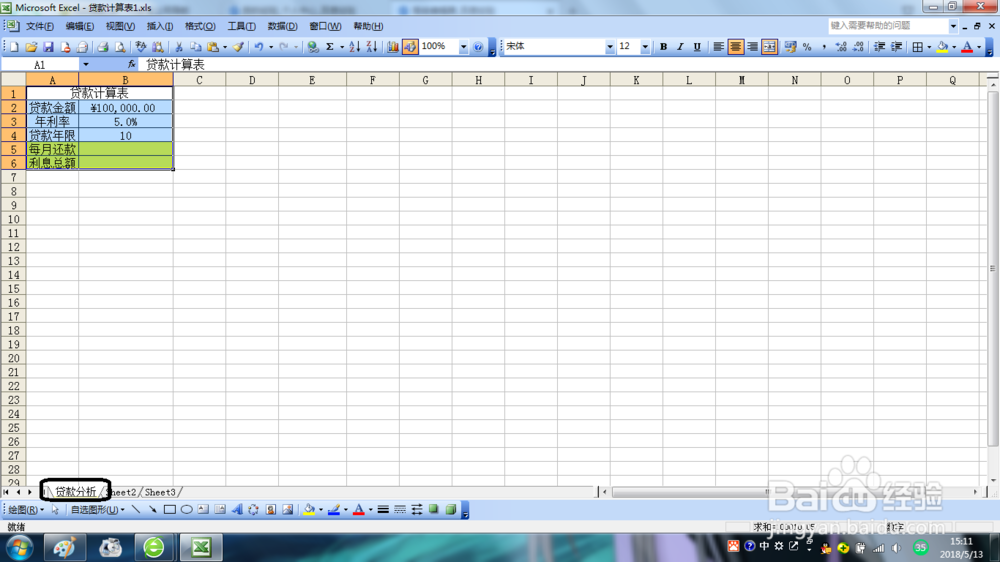
Task: Toggle Bold formatting
Action: point(663,47)
